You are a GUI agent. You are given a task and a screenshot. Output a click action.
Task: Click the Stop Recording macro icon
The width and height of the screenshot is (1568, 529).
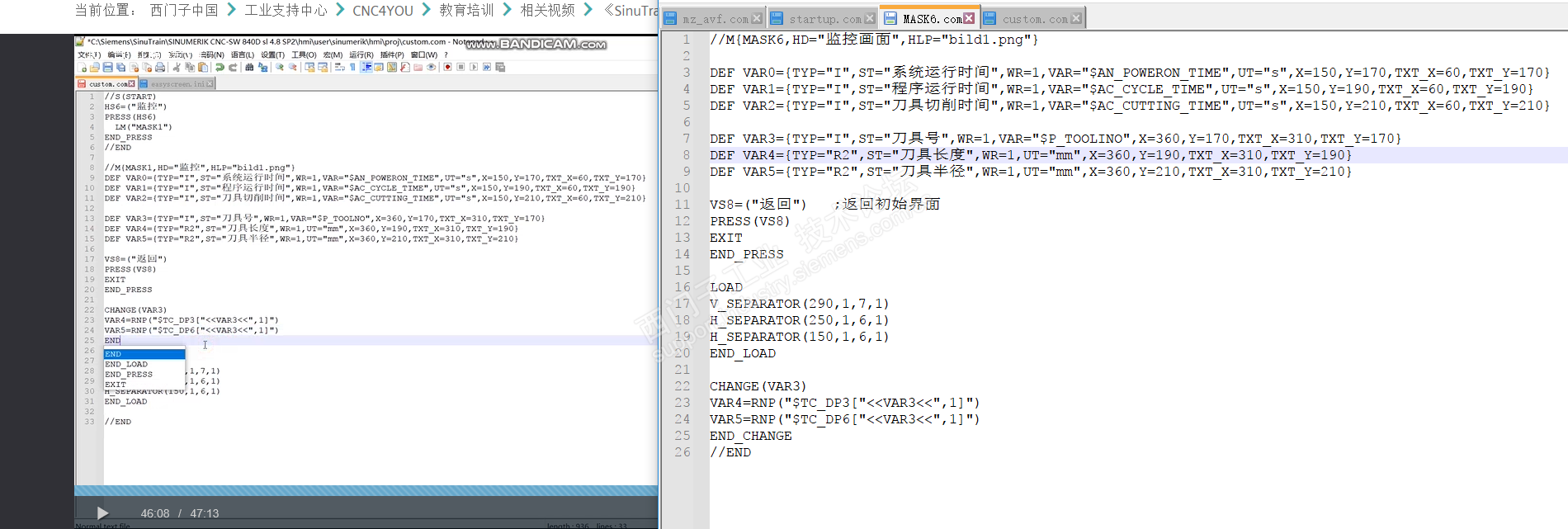tap(460, 68)
